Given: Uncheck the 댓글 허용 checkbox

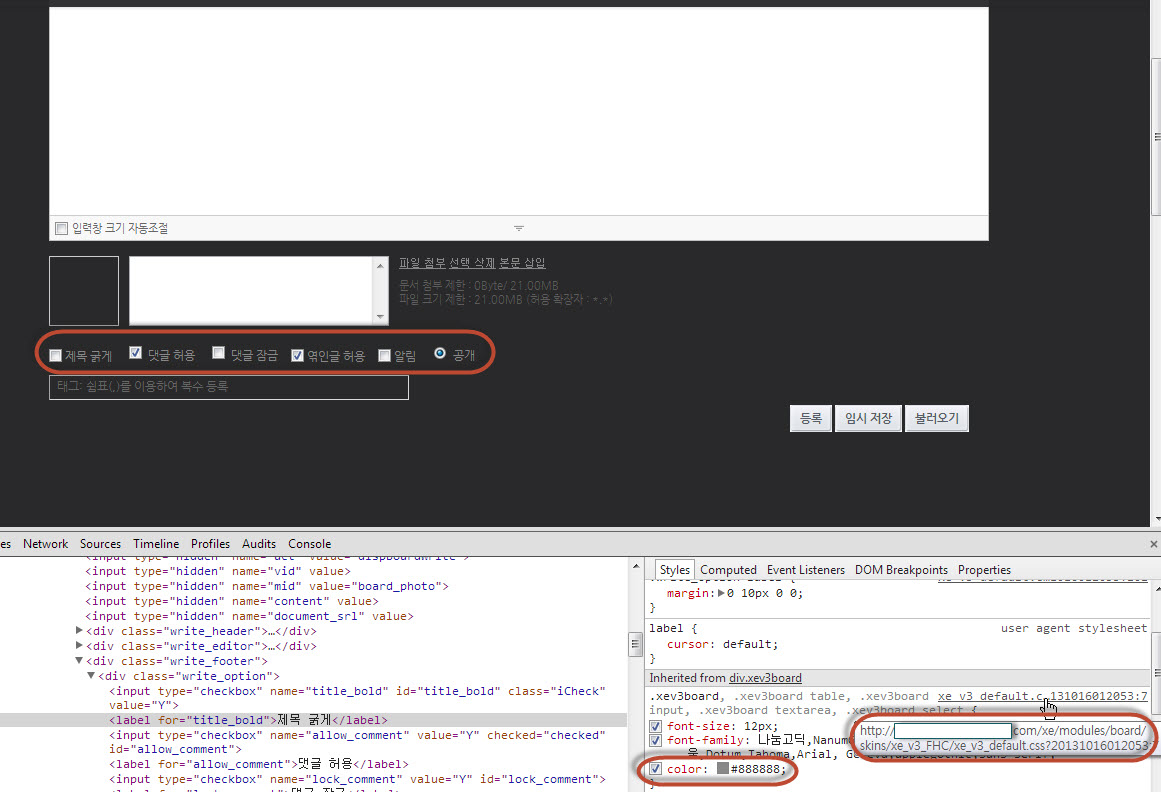Looking at the screenshot, I should [x=136, y=354].
